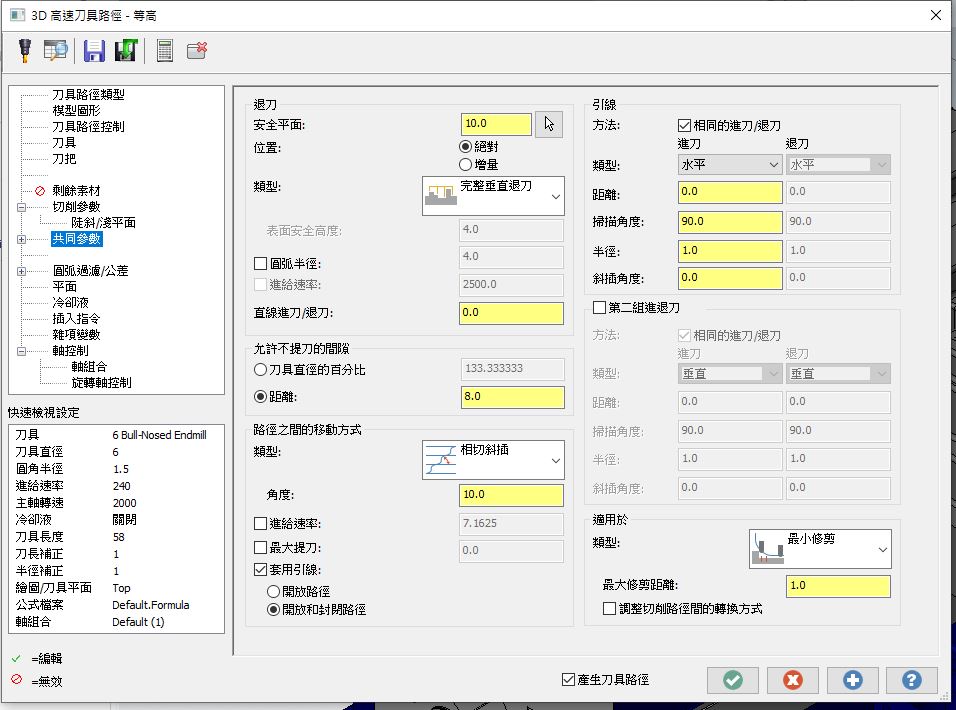Open the calculator icon in toolbar
This screenshot has height=710, width=956.
[165, 50]
